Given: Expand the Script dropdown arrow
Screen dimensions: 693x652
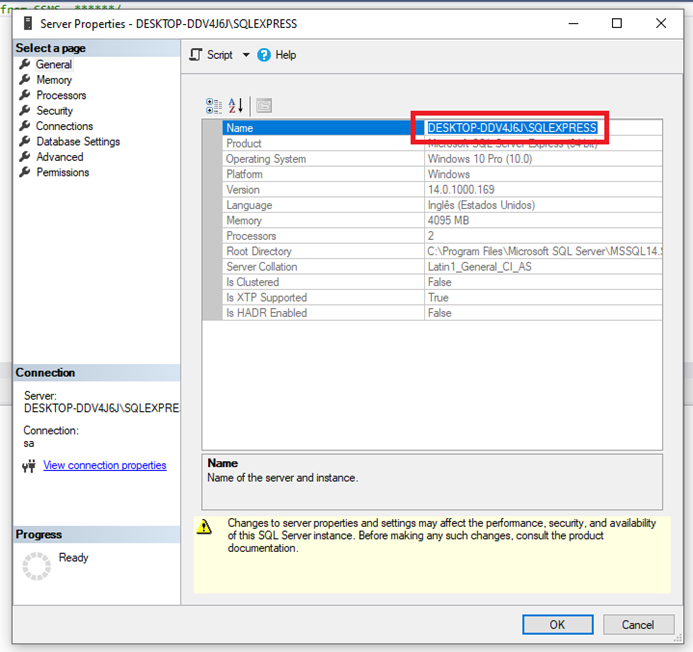Looking at the screenshot, I should point(246,55).
